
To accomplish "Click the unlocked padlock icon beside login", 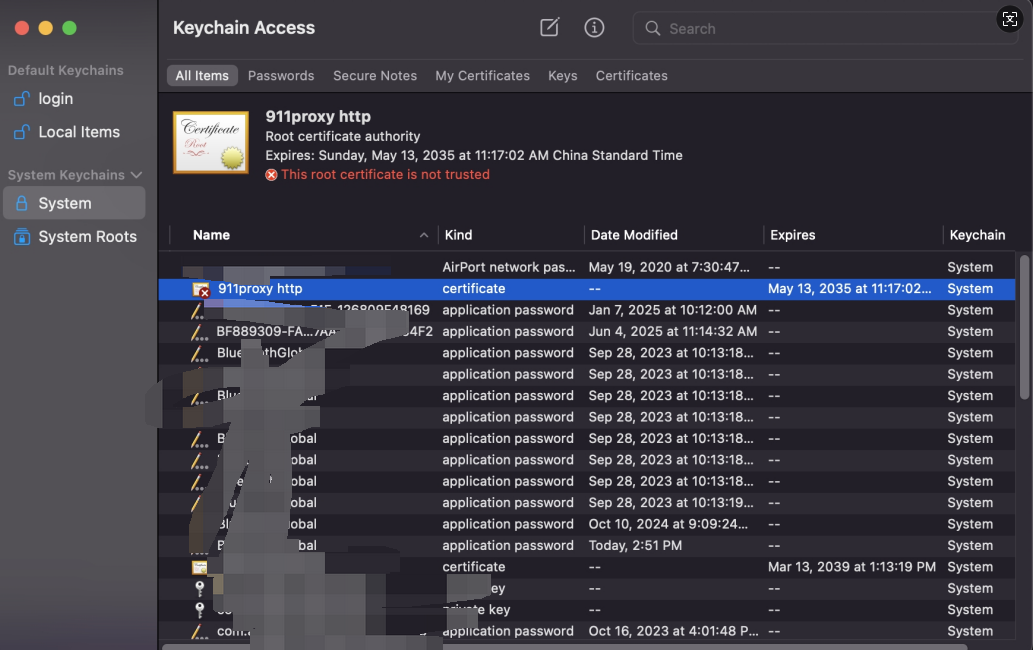I will (x=22, y=99).
